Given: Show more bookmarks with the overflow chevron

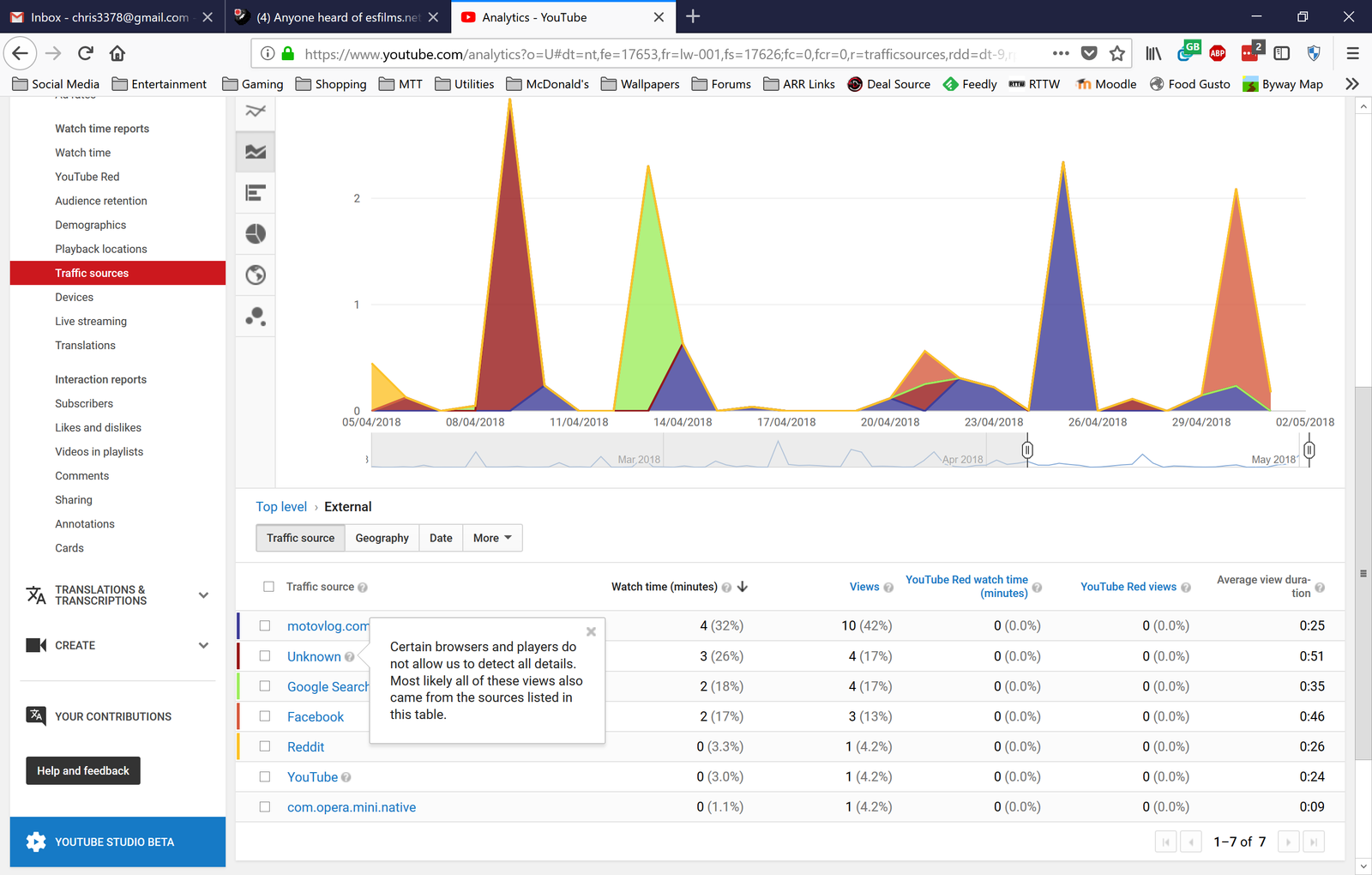Looking at the screenshot, I should point(1352,84).
